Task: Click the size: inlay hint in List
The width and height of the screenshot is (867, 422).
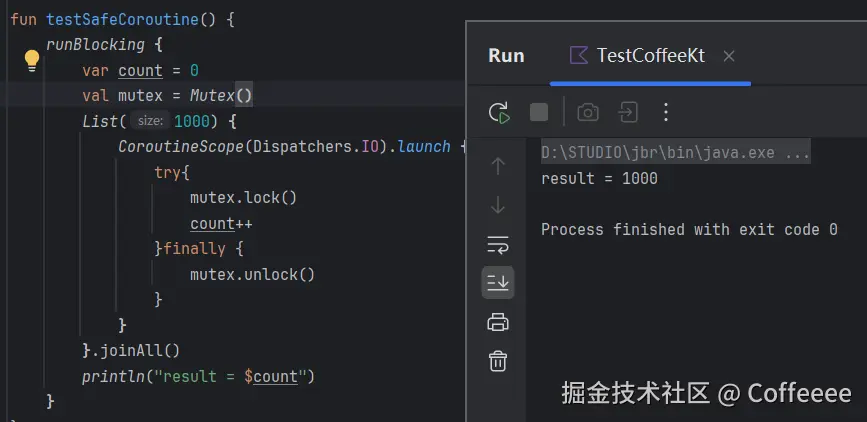Action: [x=150, y=122]
